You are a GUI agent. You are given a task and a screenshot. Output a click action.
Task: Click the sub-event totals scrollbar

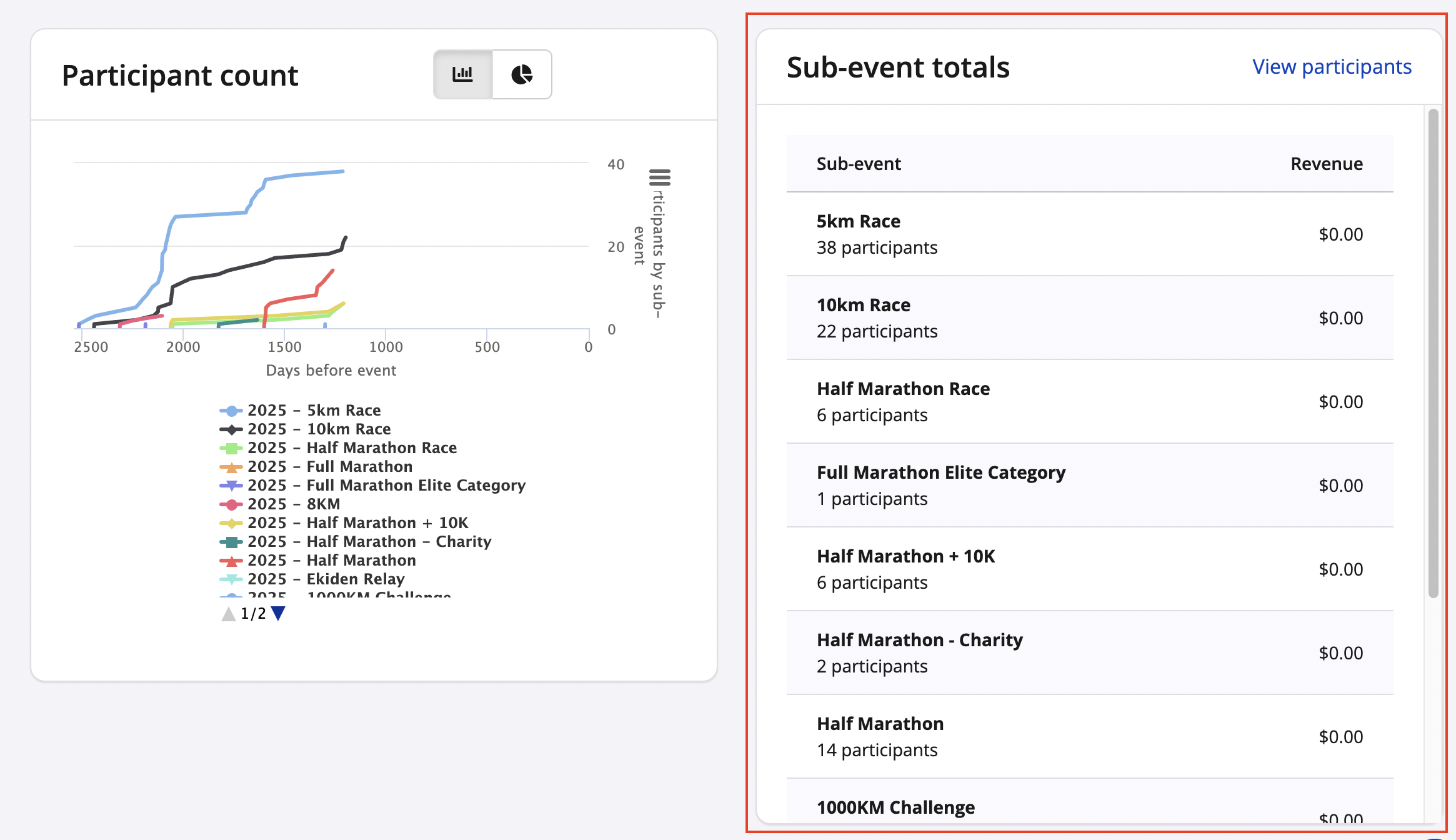(x=1433, y=353)
